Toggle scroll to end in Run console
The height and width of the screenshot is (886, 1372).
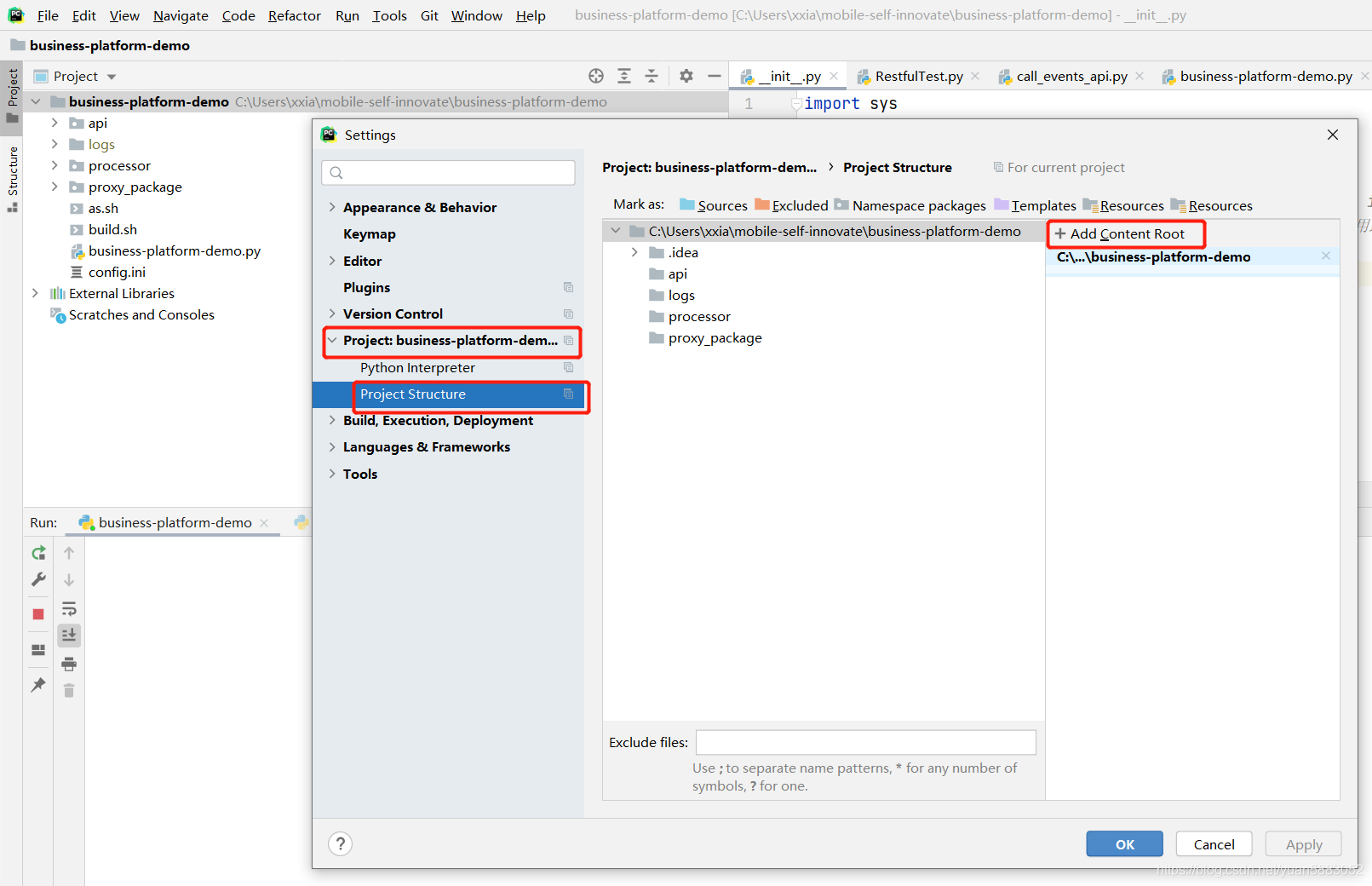(x=69, y=635)
